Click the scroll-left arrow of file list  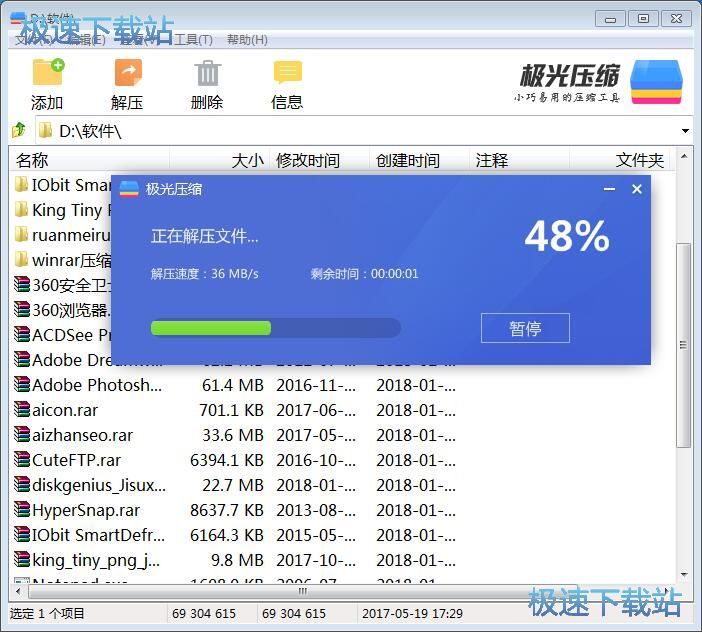(18, 591)
